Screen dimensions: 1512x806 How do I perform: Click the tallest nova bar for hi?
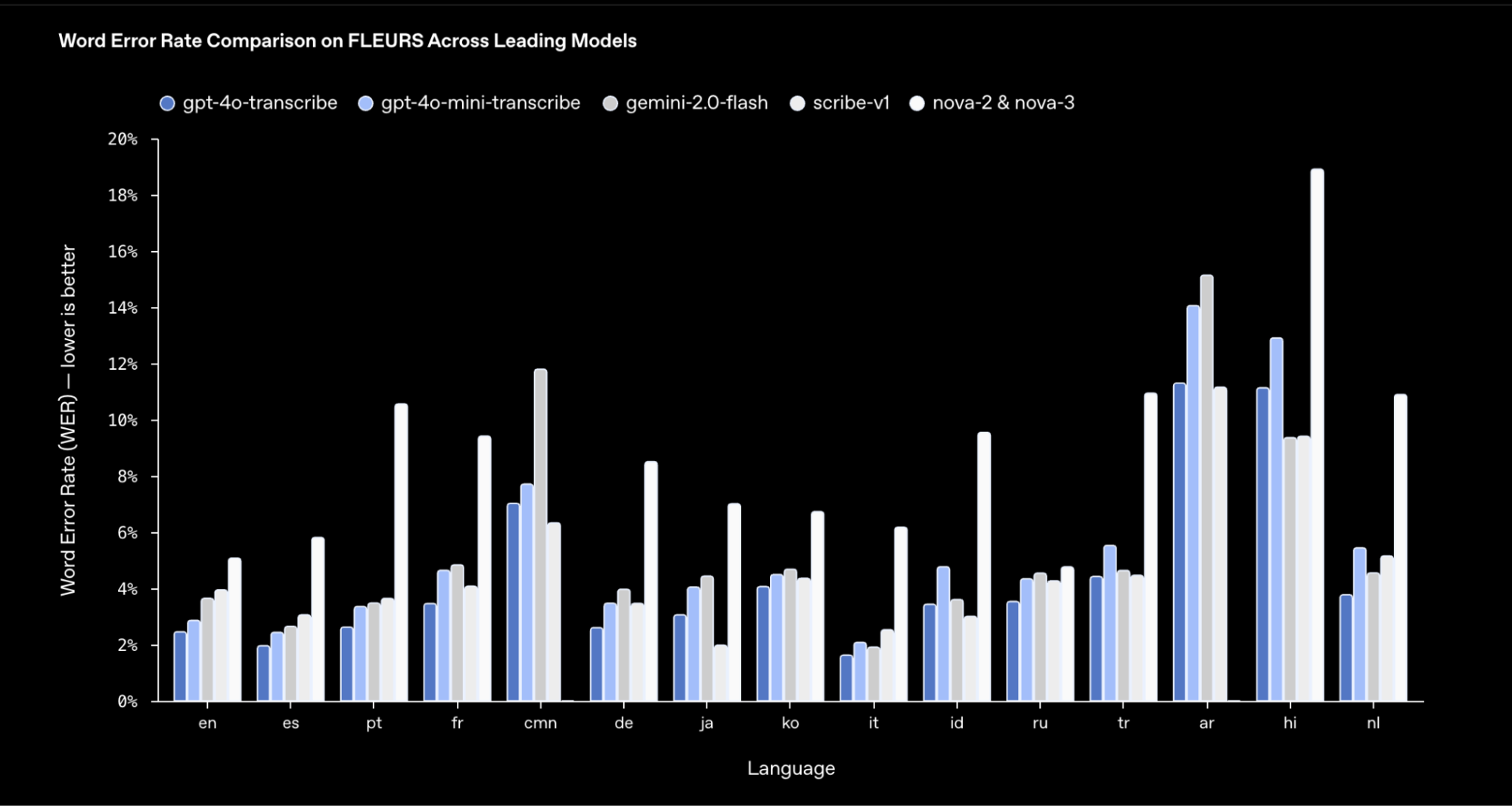(1317, 435)
